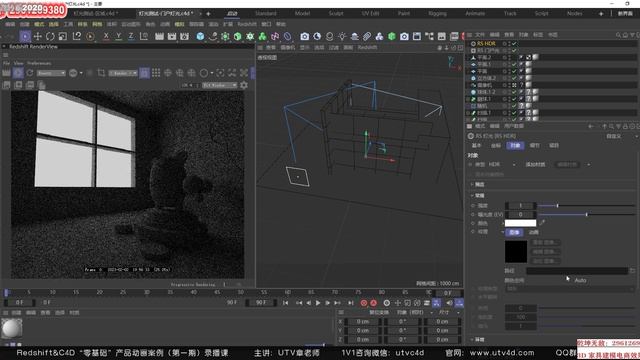Switch to the Sculpt layout tab
This screenshot has height=360, width=640.
click(336, 13)
